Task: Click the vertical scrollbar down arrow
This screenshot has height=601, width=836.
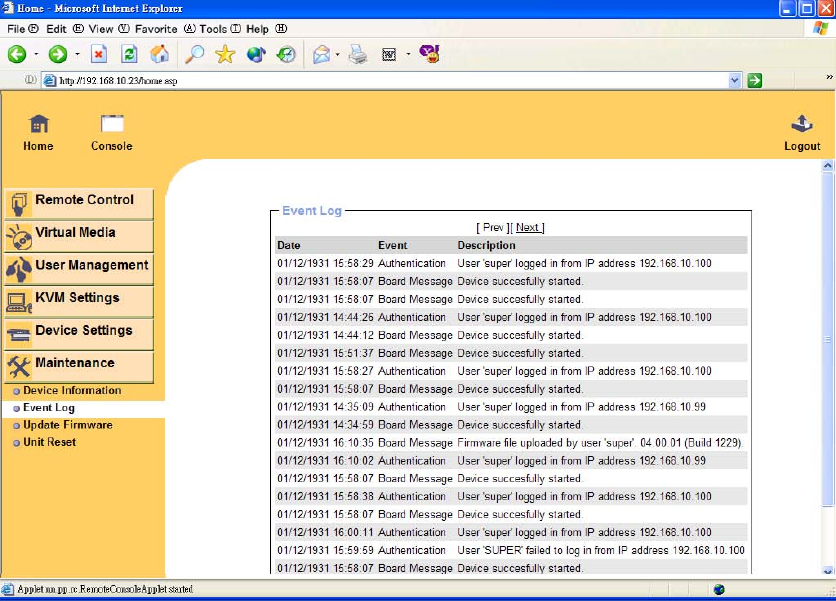Action: pos(827,572)
